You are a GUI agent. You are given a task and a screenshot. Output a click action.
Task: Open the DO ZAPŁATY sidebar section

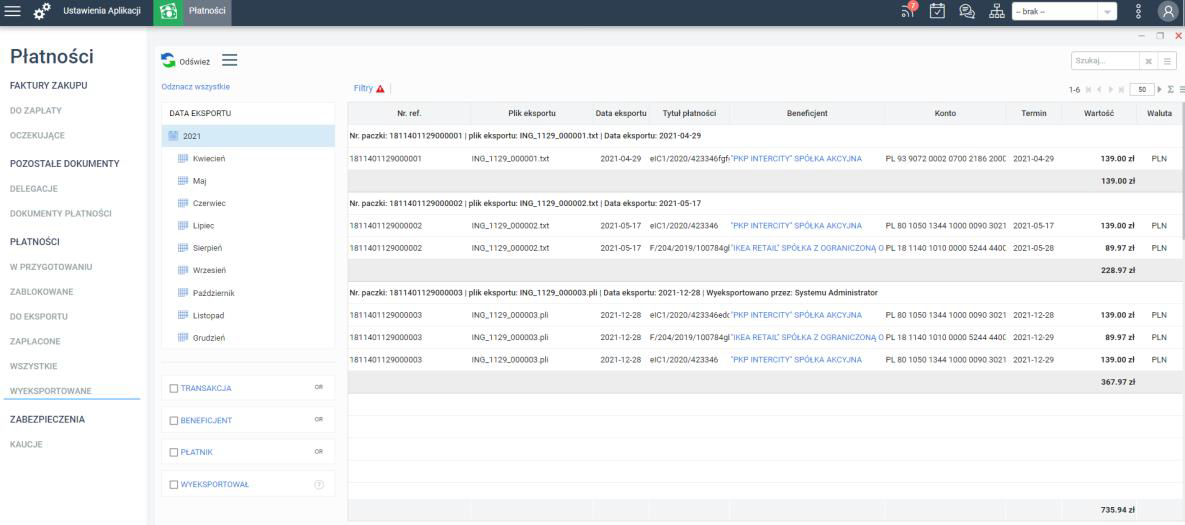pos(36,110)
